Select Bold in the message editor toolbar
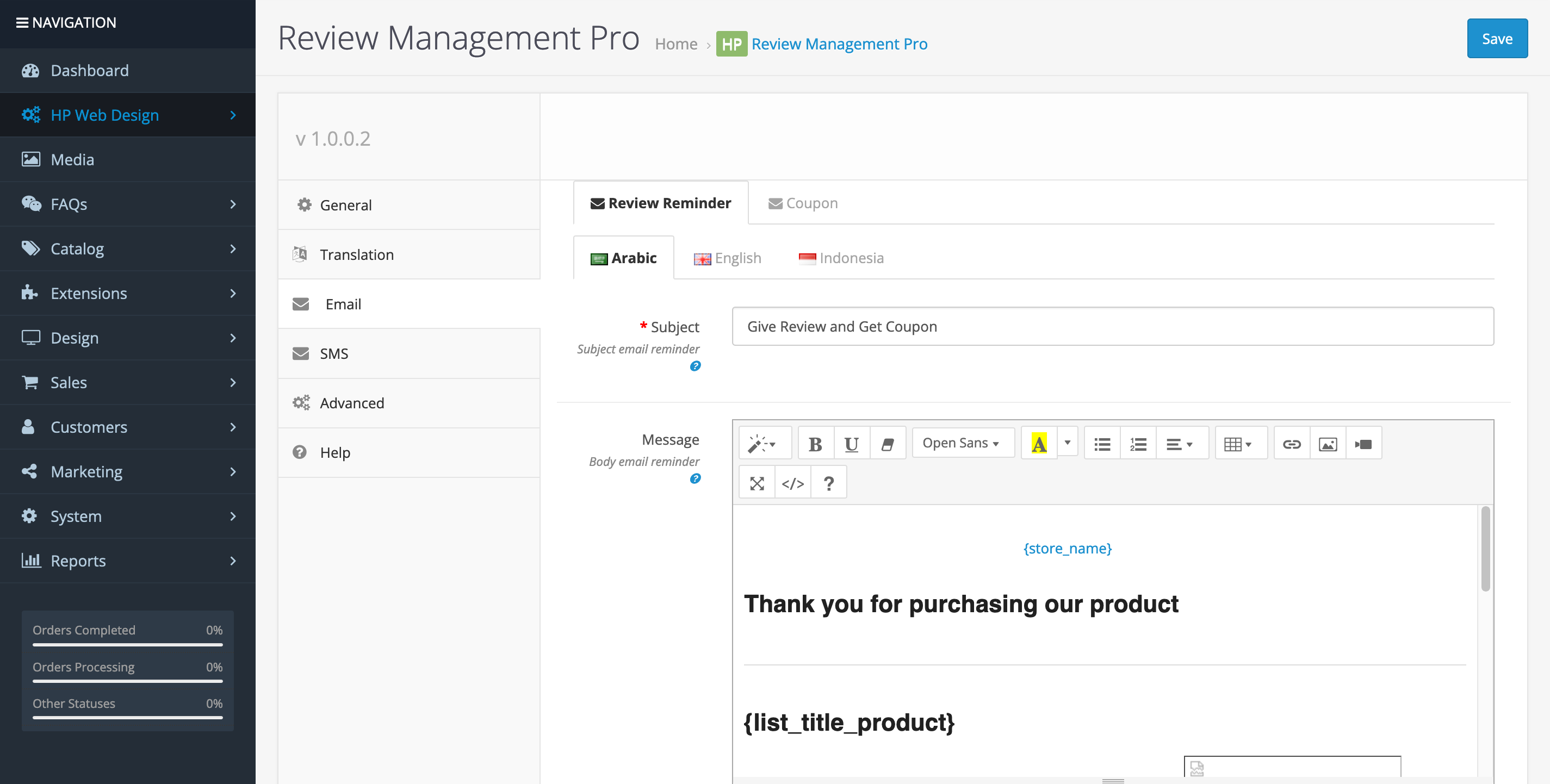Viewport: 1550px width, 784px height. click(815, 444)
